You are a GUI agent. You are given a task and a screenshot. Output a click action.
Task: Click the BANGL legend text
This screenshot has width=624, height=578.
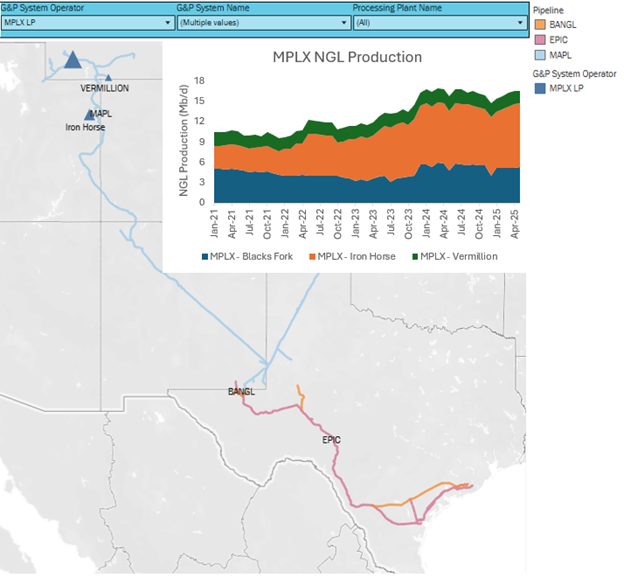tap(563, 25)
